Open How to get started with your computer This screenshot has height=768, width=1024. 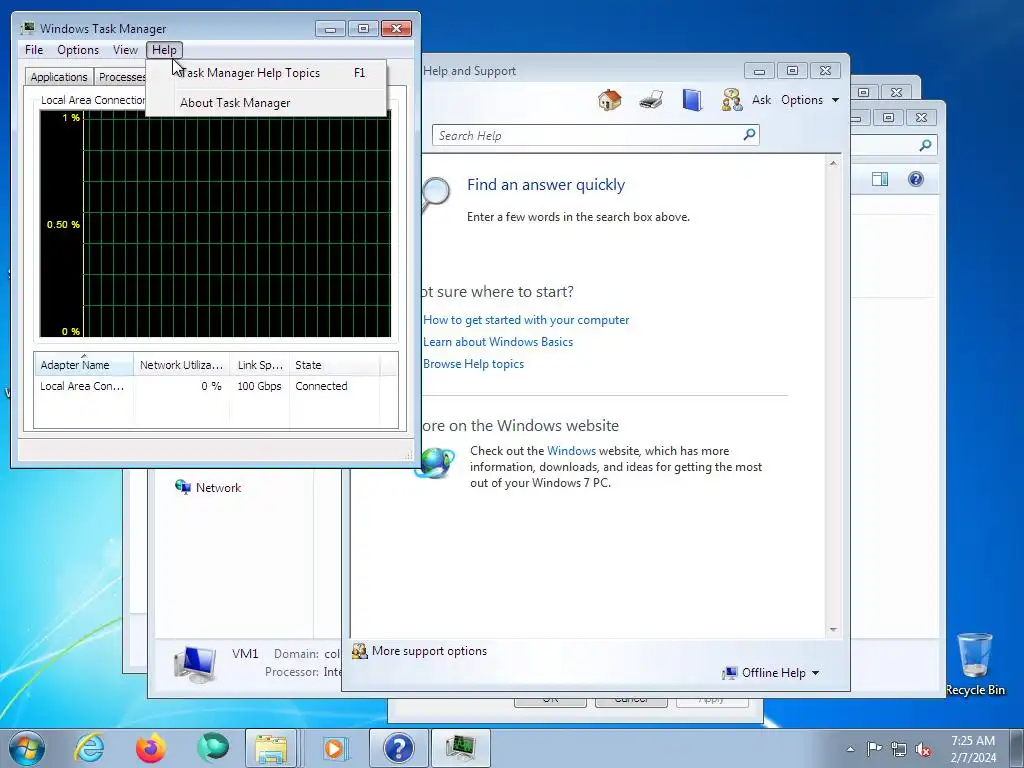tap(526, 320)
